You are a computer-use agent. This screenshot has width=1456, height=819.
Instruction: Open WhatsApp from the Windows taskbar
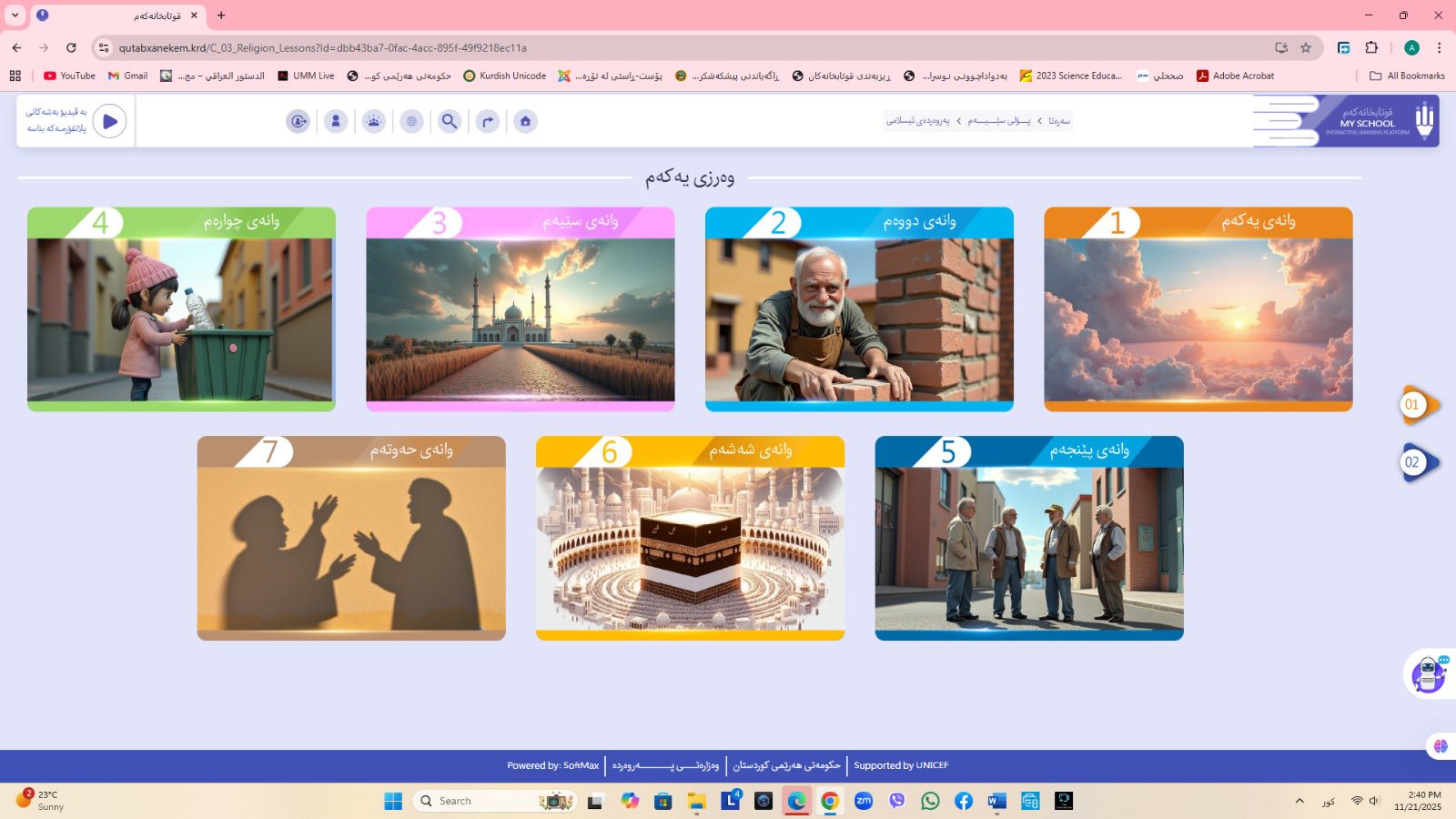tap(930, 801)
